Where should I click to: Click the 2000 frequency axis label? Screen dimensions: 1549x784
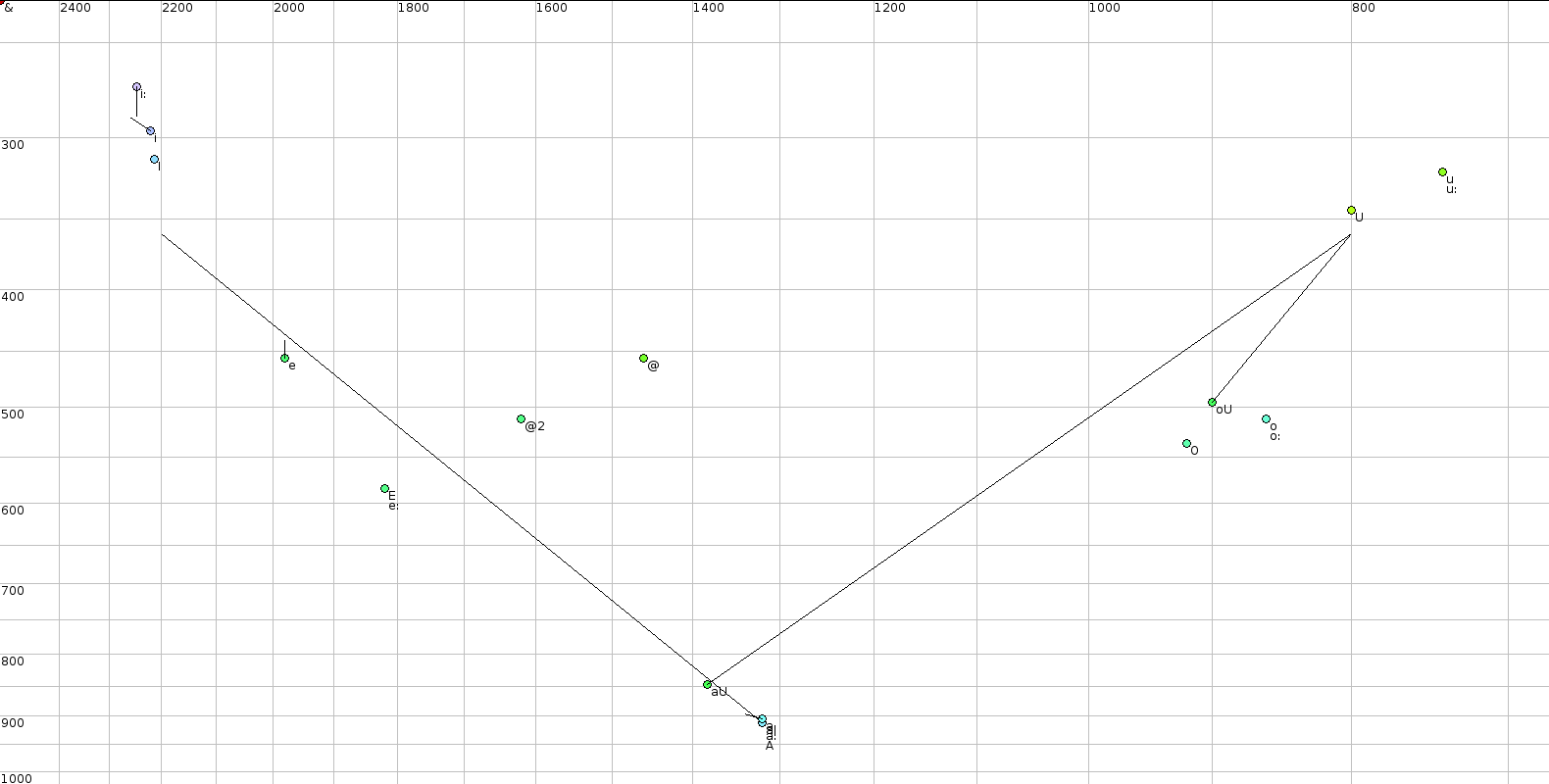pos(289,8)
